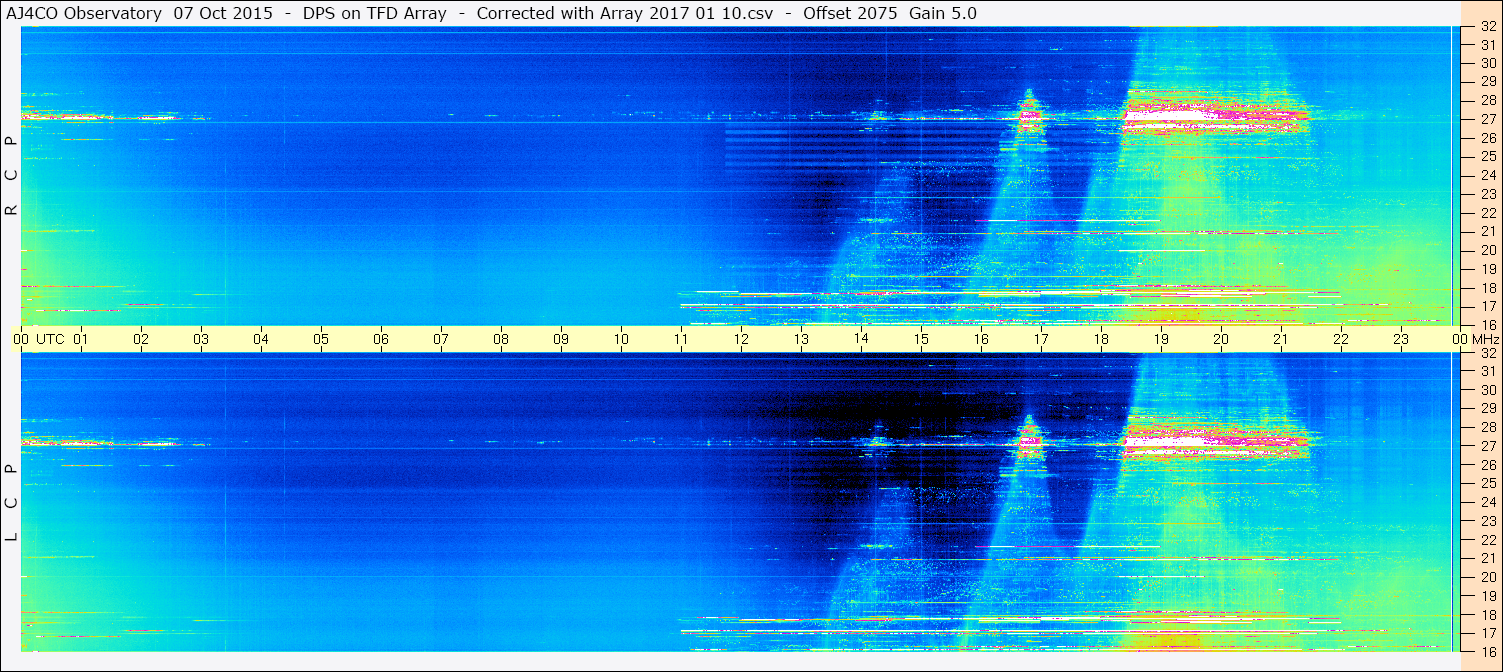The image size is (1503, 672).
Task: Click the 17 hour marker on UTC axis
Action: [1041, 339]
